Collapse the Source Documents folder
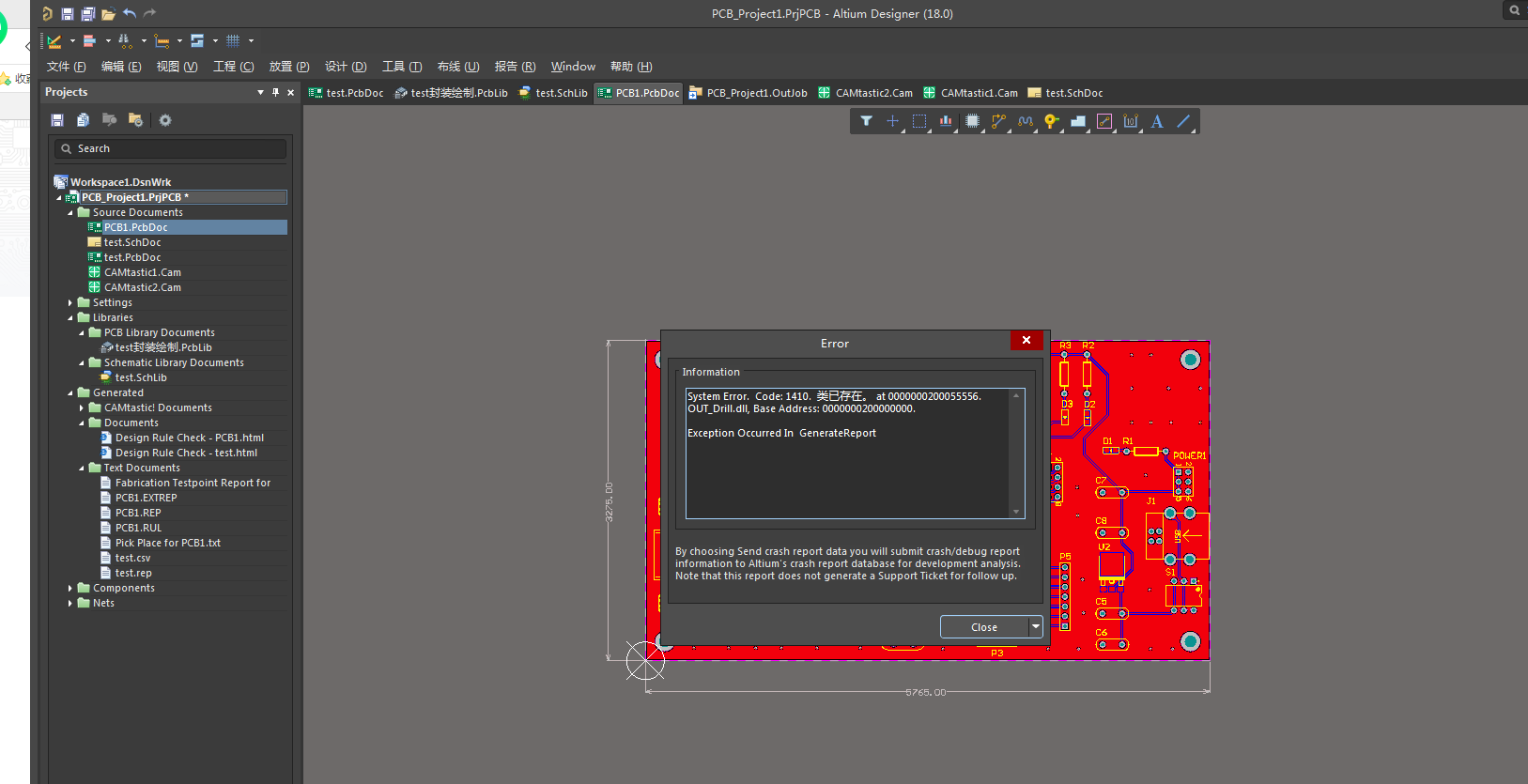The height and width of the screenshot is (784, 1528). coord(70,213)
